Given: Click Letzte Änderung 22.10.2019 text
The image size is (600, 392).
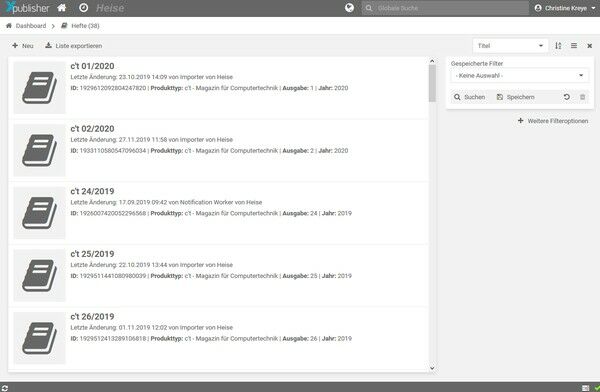Looking at the screenshot, I should pos(152,265).
